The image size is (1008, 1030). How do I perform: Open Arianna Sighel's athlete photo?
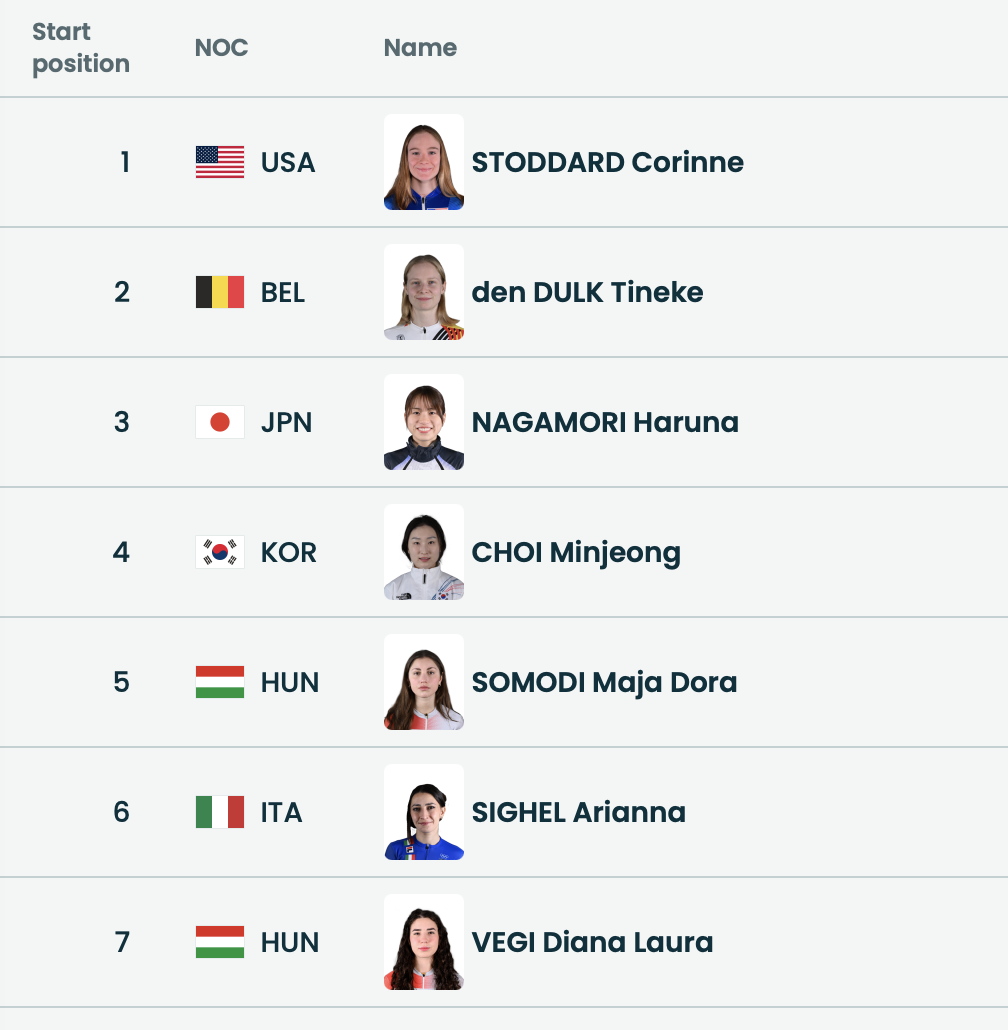pos(424,812)
